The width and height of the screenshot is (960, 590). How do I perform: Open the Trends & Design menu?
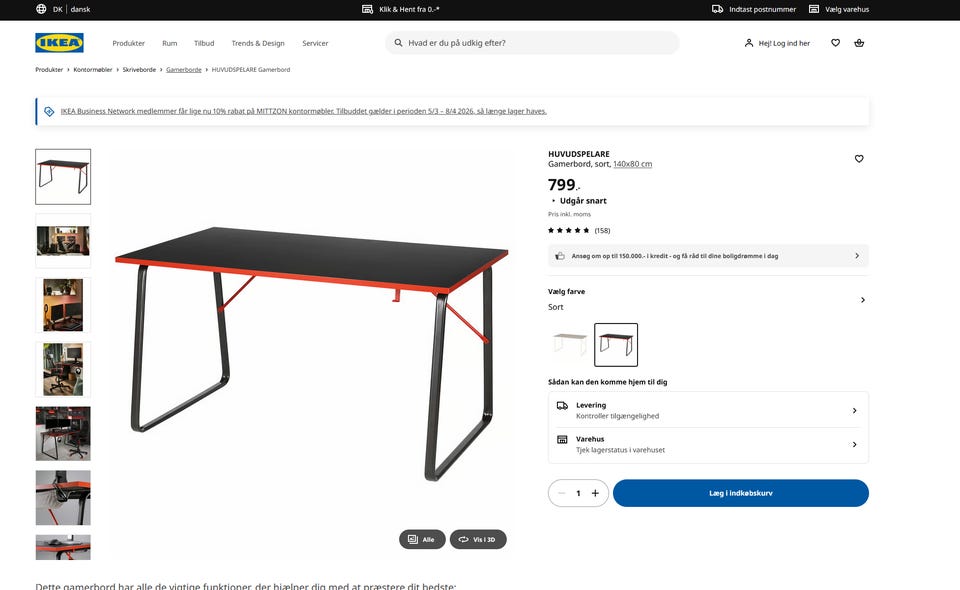[258, 43]
